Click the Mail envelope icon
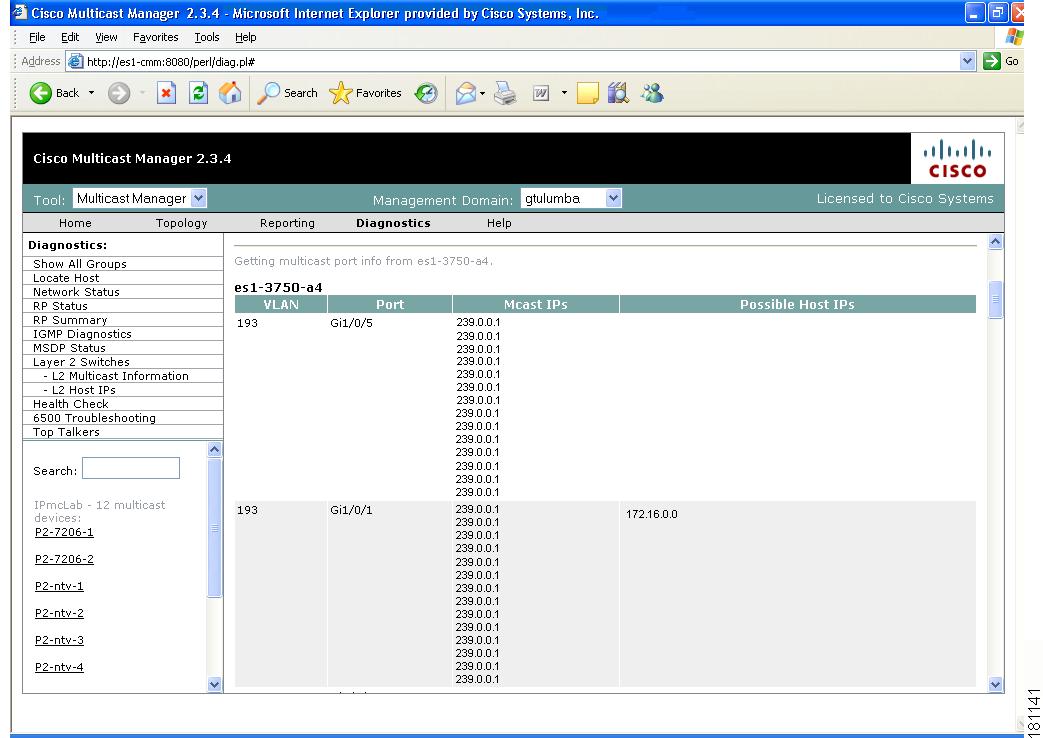The height and width of the screenshot is (738, 1043). (466, 93)
